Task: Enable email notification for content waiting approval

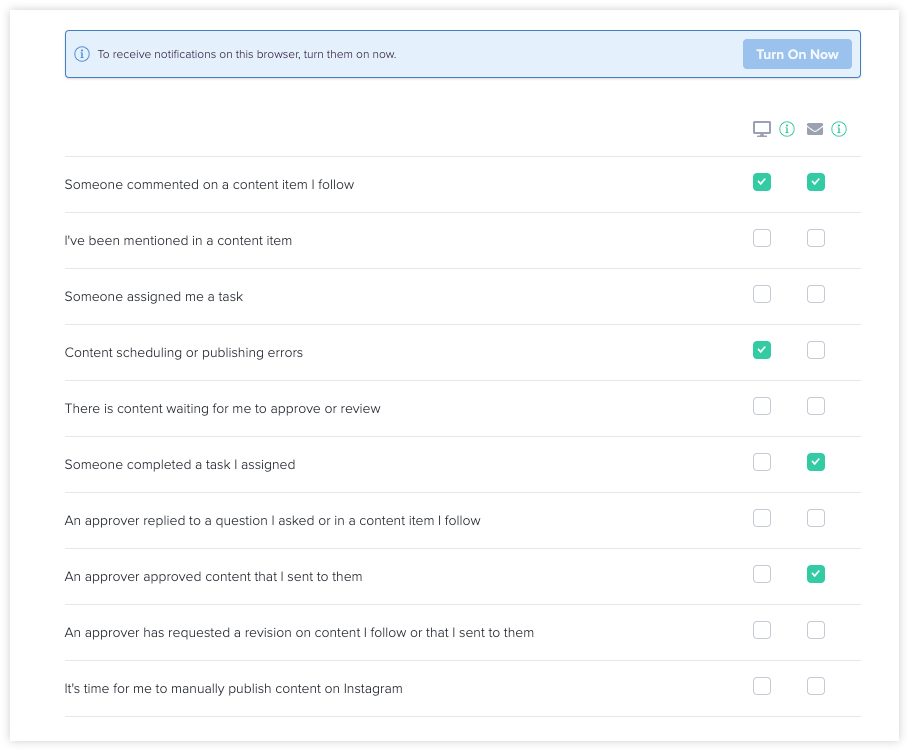Action: pos(816,406)
